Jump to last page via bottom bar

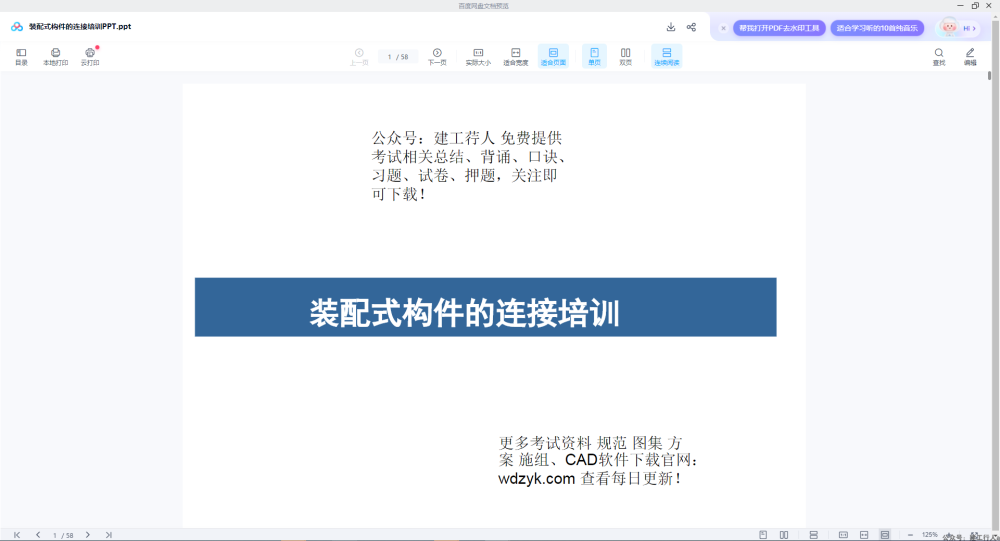pyautogui.click(x=108, y=535)
